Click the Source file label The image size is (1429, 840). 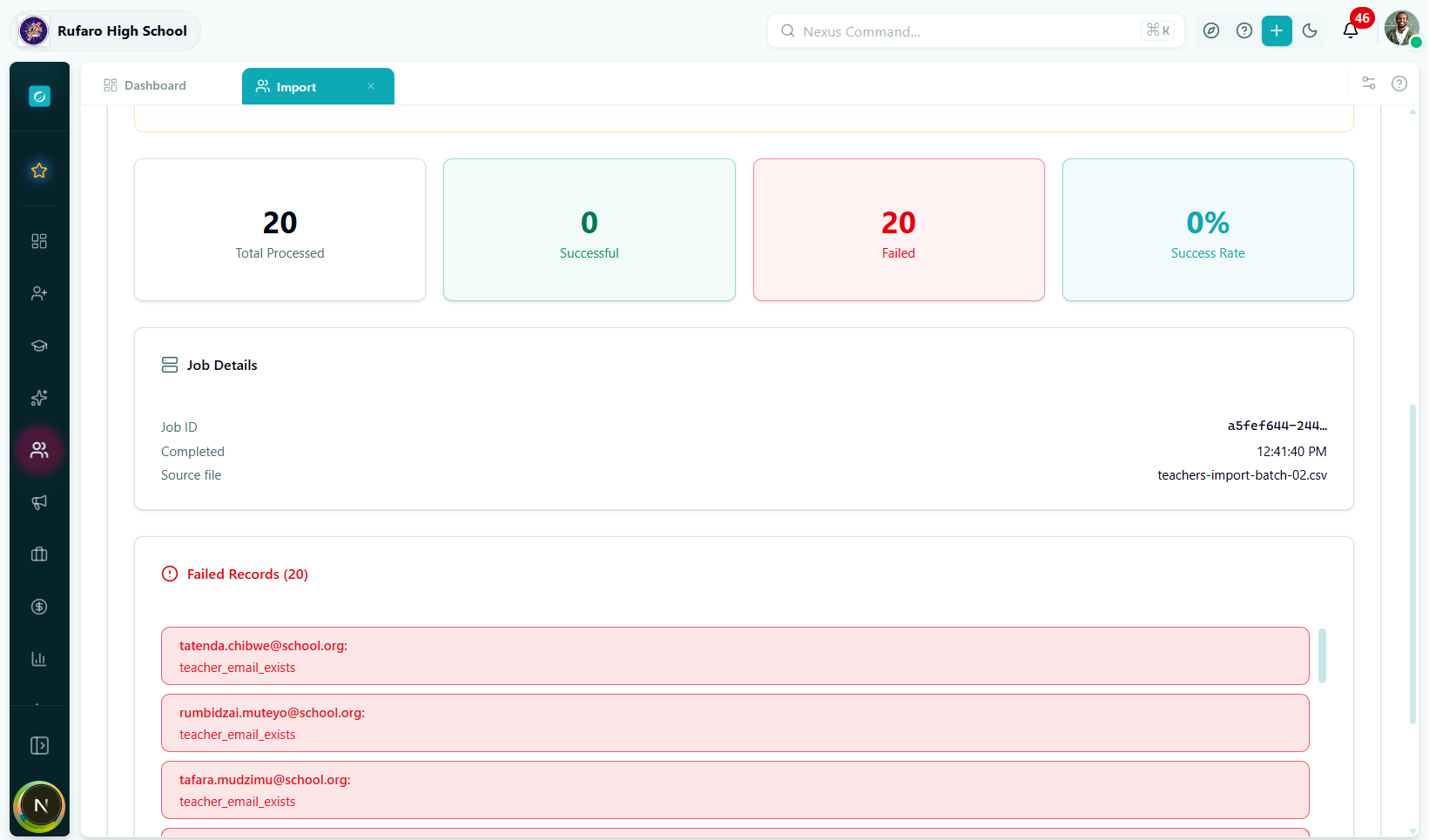[192, 475]
